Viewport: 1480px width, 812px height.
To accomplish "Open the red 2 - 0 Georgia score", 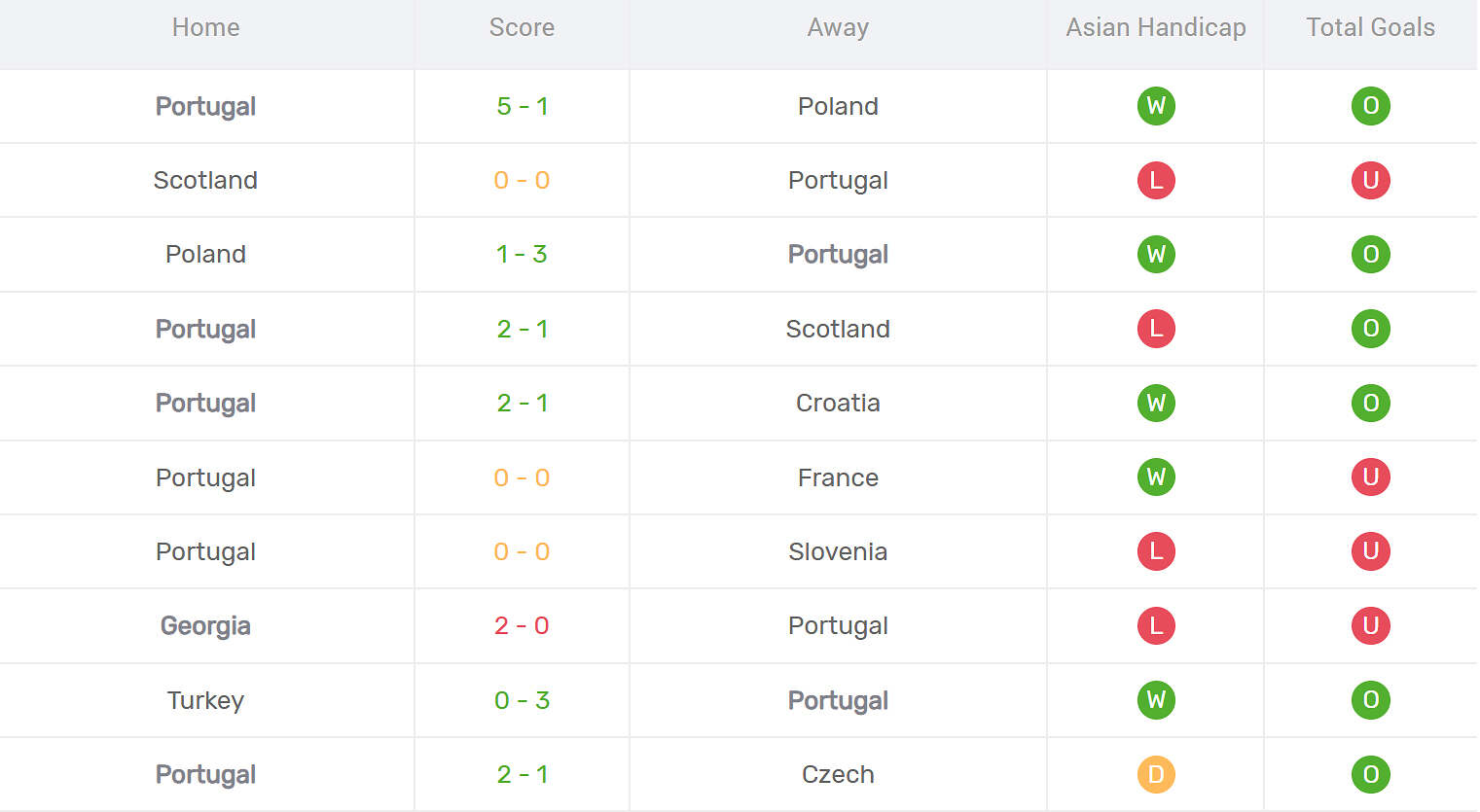I will click(x=522, y=625).
